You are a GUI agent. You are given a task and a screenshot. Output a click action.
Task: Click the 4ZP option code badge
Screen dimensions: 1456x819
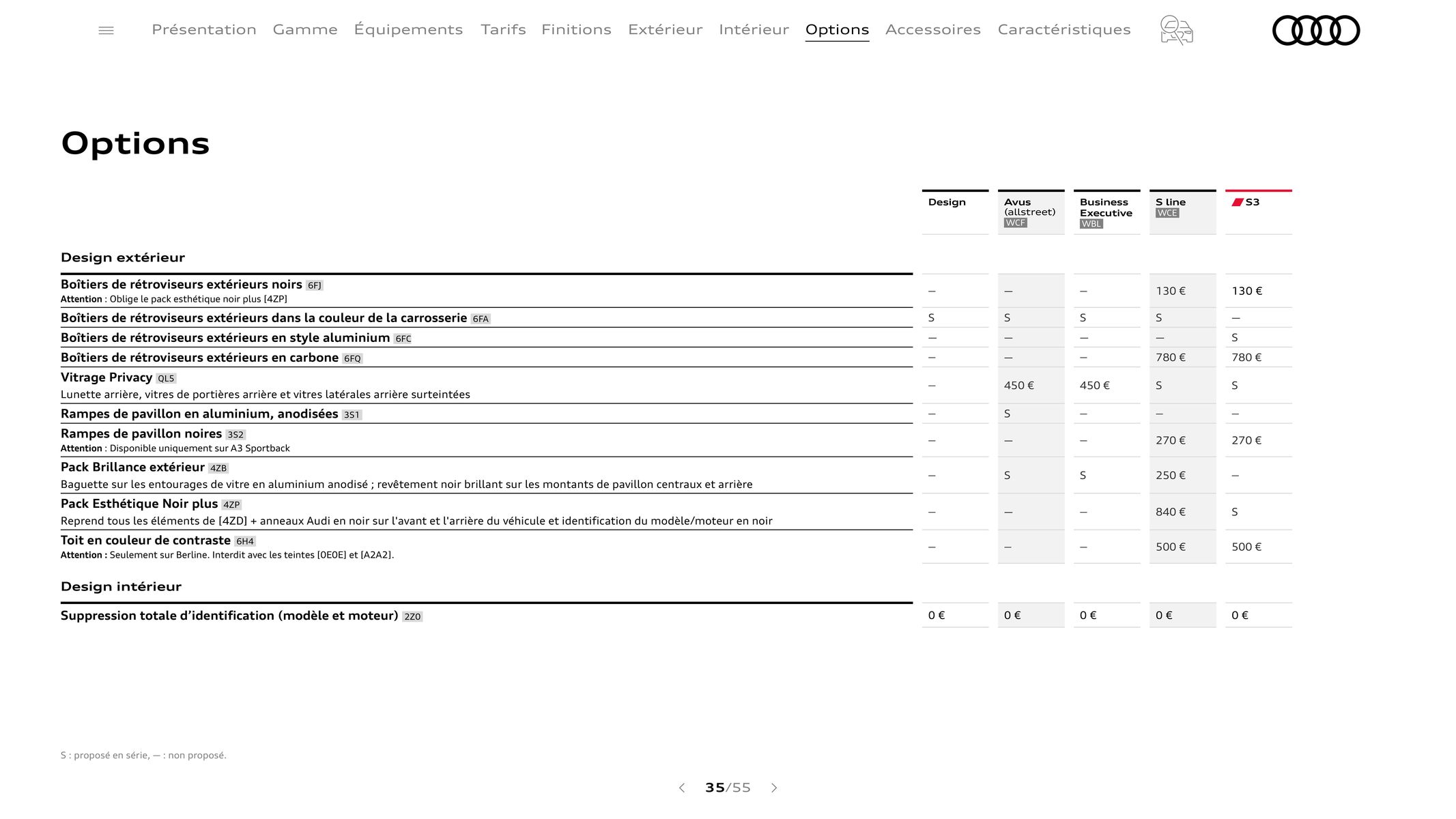[x=231, y=505]
